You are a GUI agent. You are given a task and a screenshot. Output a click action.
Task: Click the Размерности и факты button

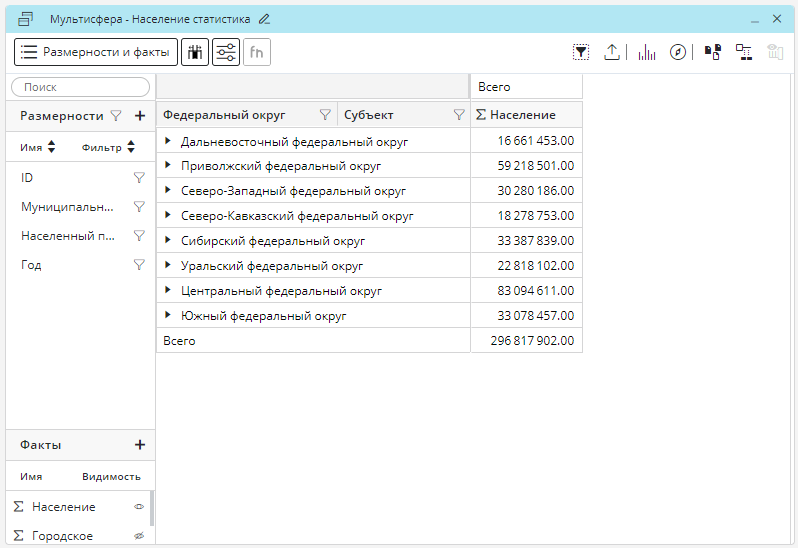tap(96, 52)
